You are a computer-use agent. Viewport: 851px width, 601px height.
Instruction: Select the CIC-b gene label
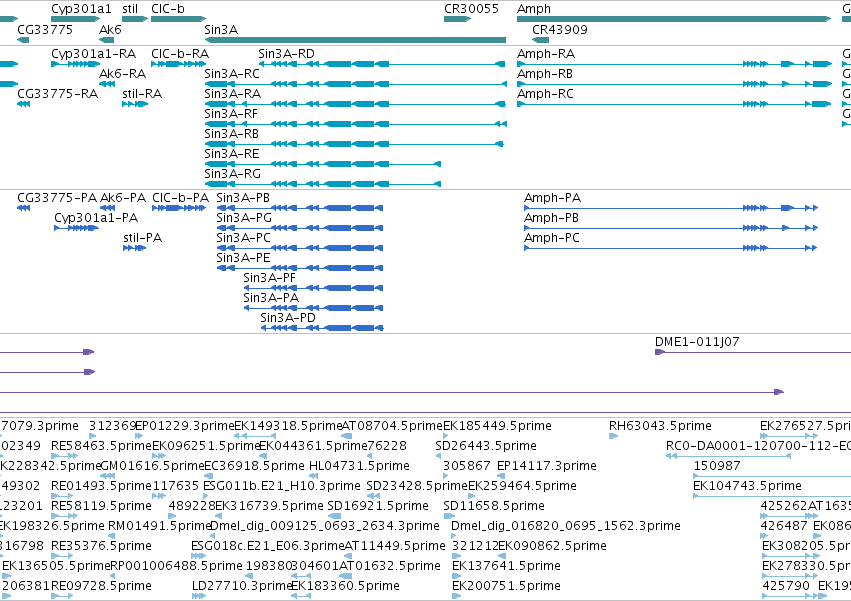168,9
